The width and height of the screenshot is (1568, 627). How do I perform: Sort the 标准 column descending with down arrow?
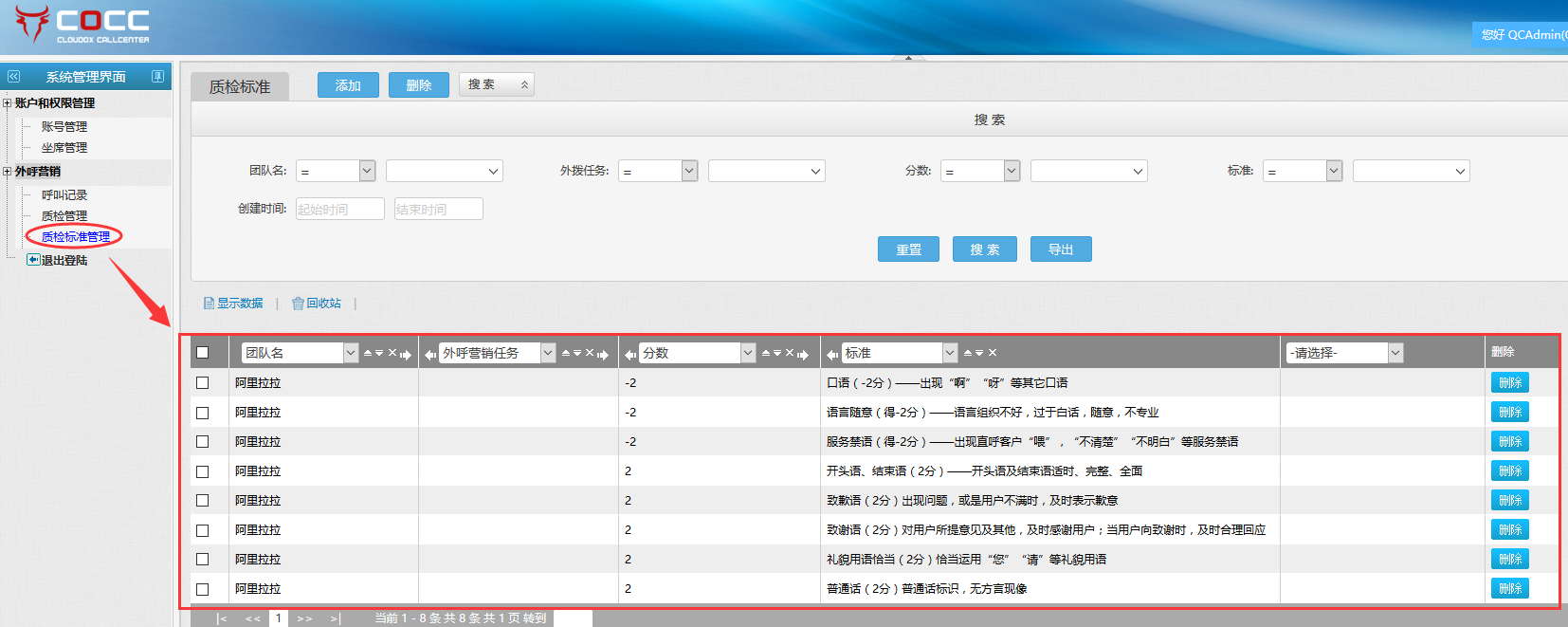[x=979, y=353]
